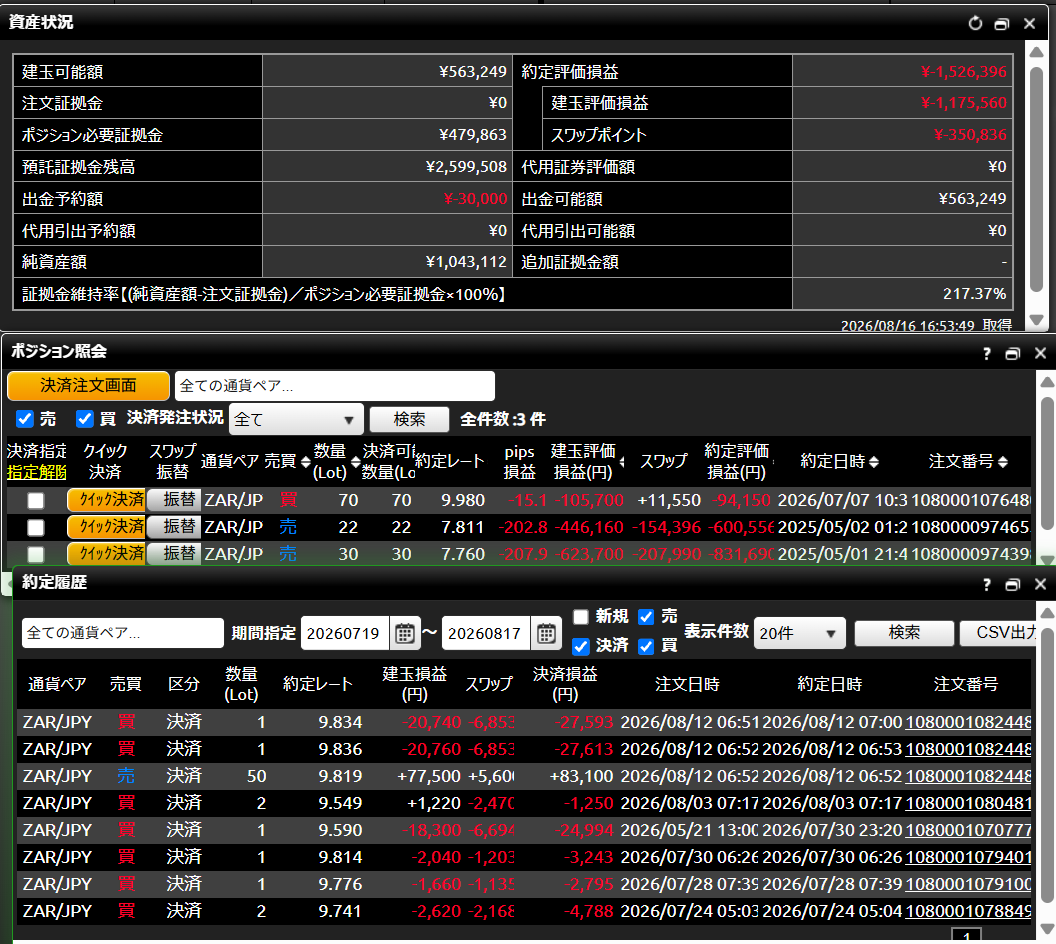Click 振替 for 70 lot buy position

tap(174, 500)
